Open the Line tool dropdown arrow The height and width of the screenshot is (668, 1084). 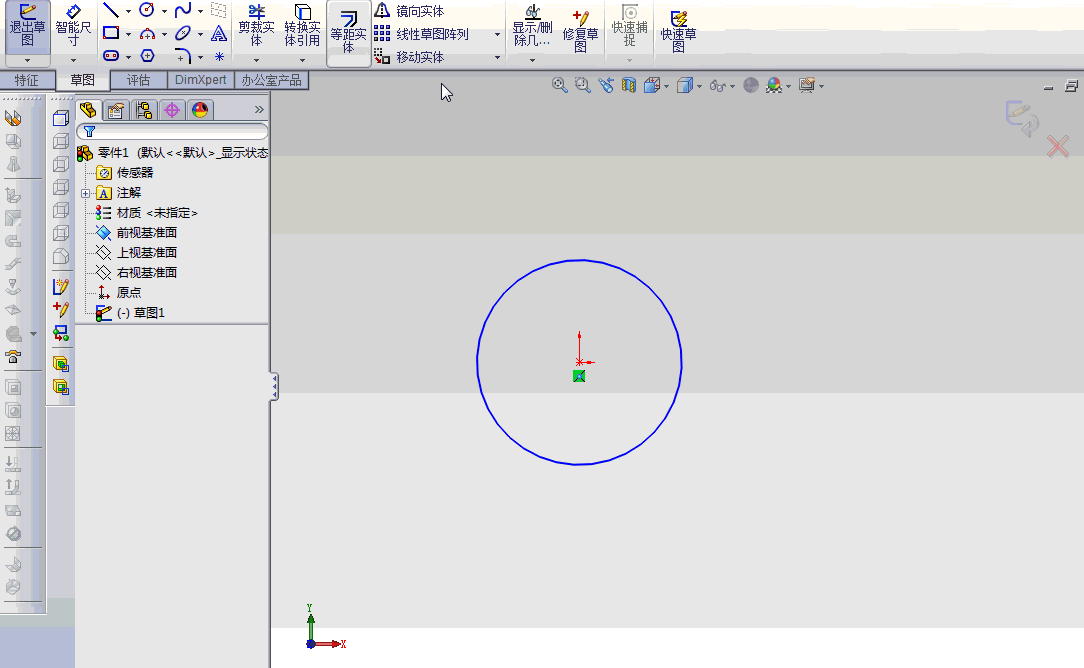[x=128, y=11]
